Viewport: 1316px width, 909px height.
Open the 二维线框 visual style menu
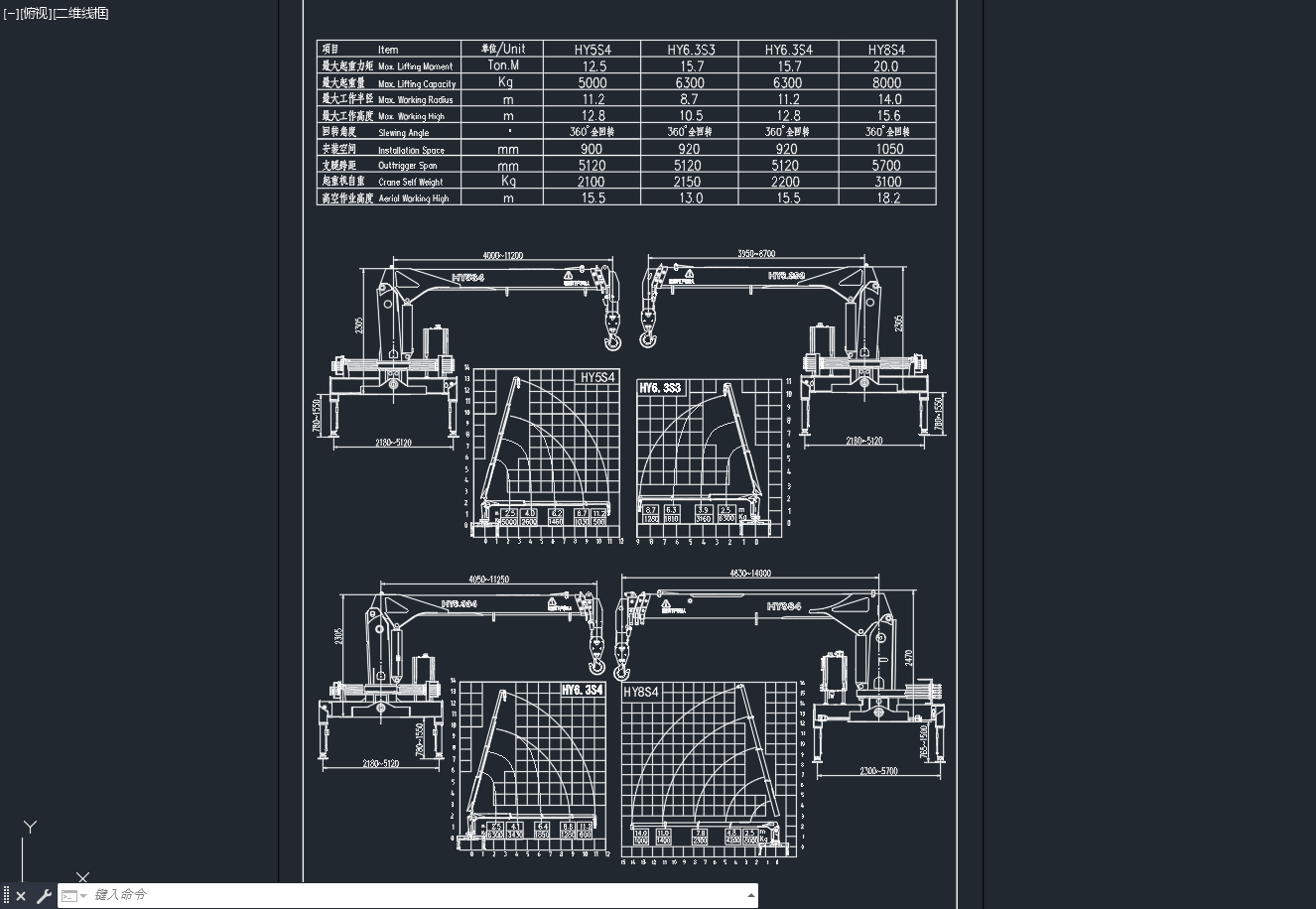[x=81, y=13]
